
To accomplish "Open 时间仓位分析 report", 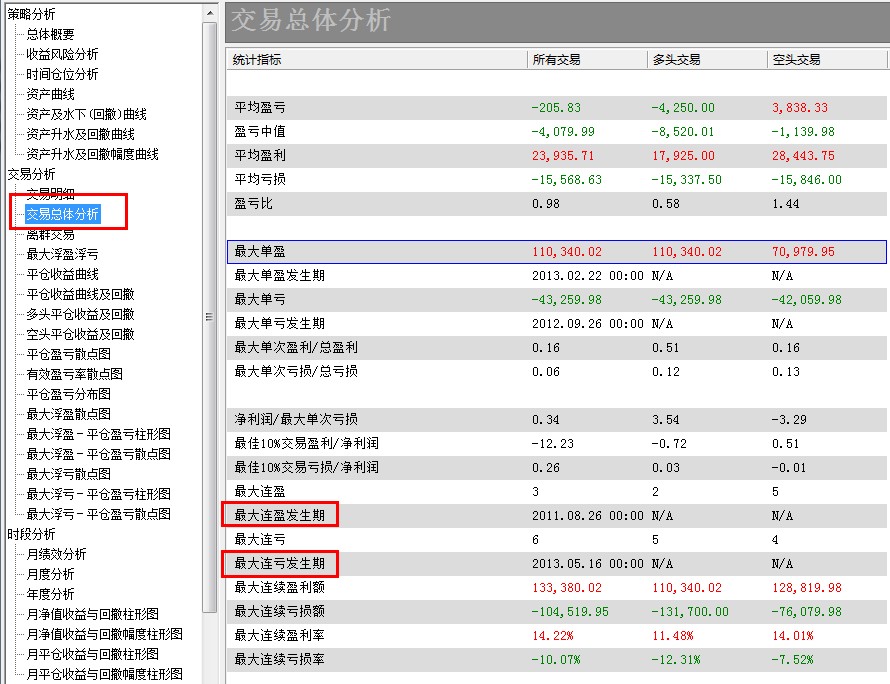I will [62, 74].
